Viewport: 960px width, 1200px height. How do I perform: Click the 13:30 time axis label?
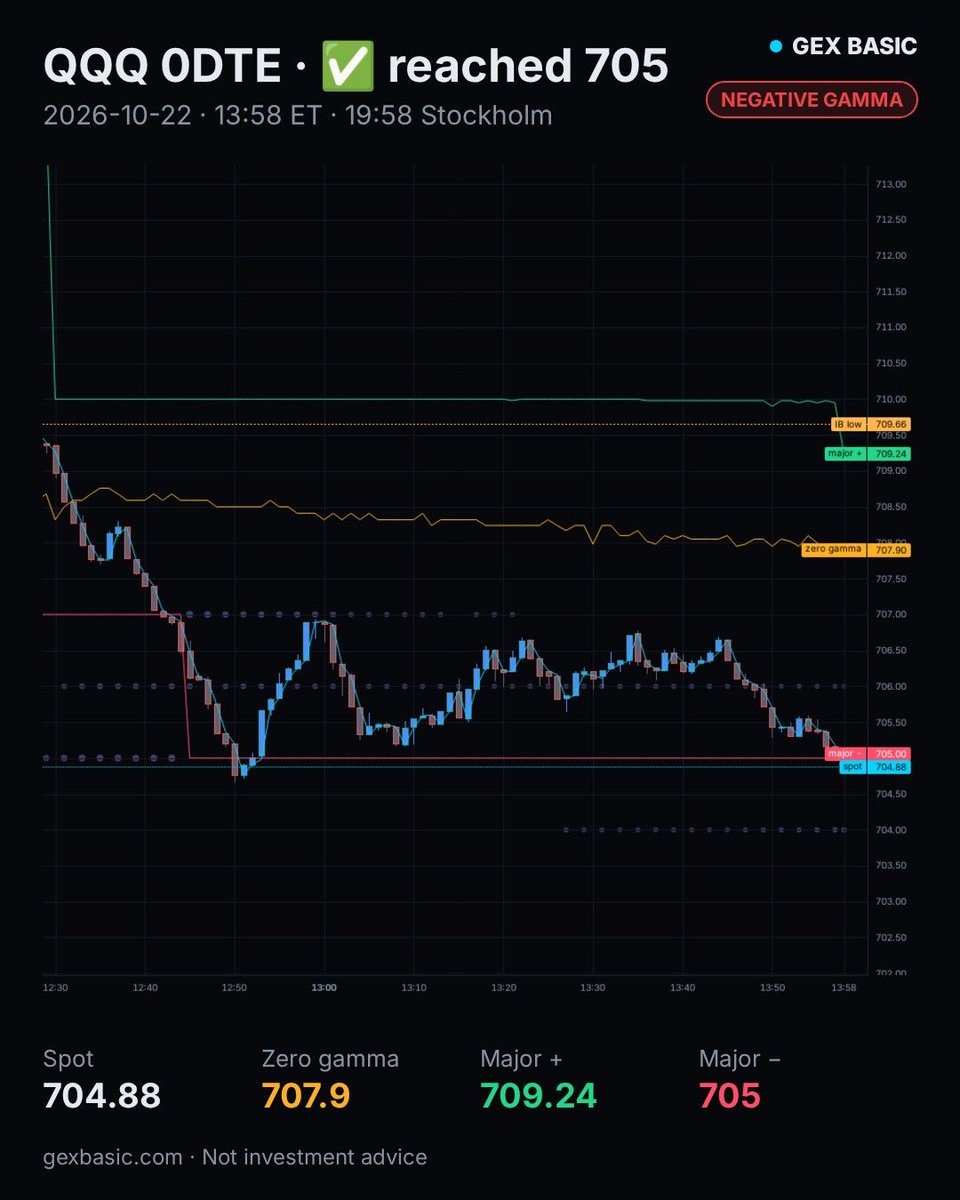tap(593, 987)
